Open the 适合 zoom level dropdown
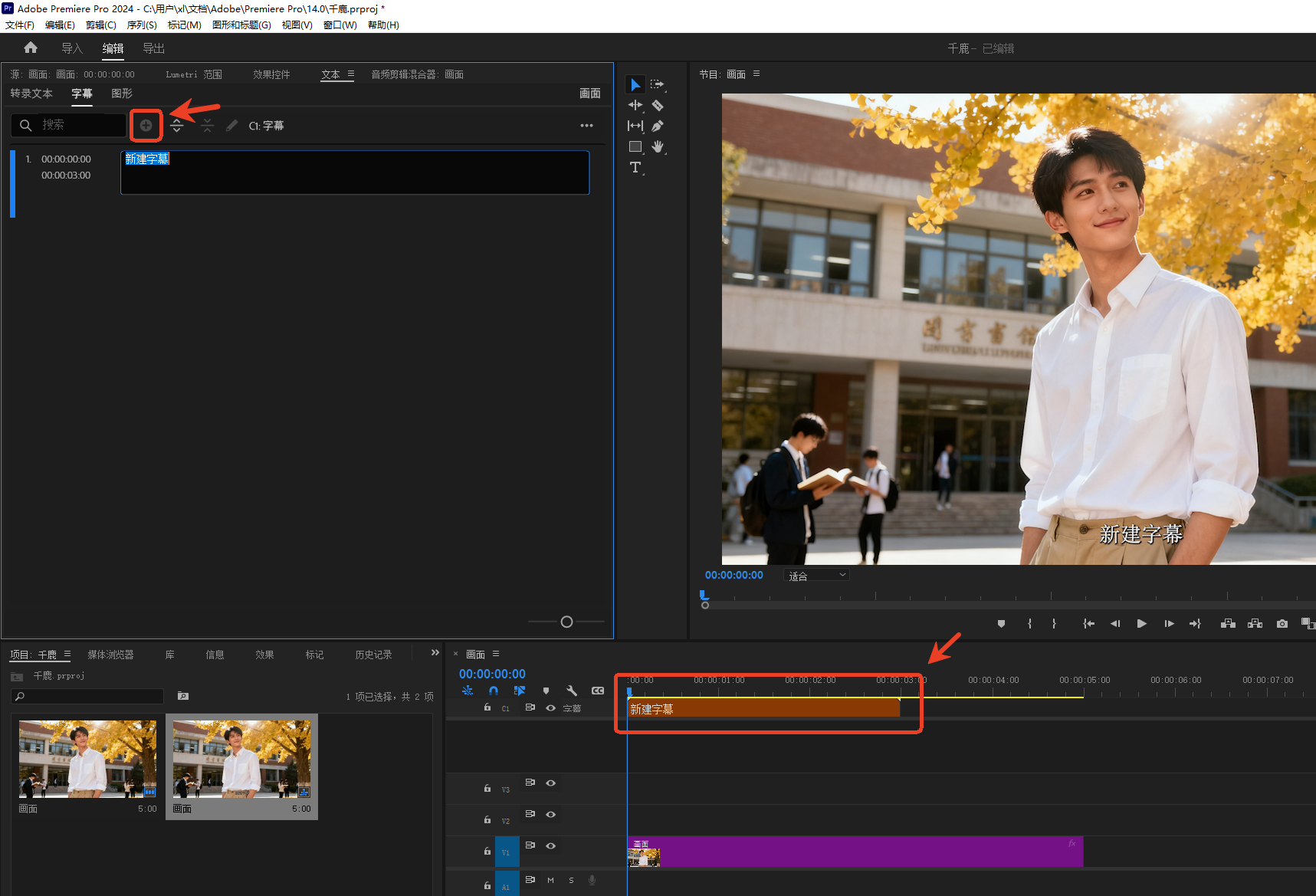The image size is (1316, 896). click(817, 576)
